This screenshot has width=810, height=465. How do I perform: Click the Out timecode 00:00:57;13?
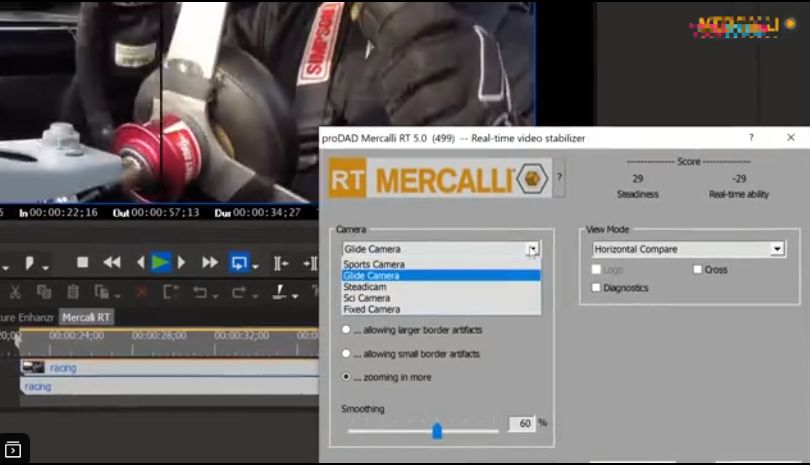(165, 212)
